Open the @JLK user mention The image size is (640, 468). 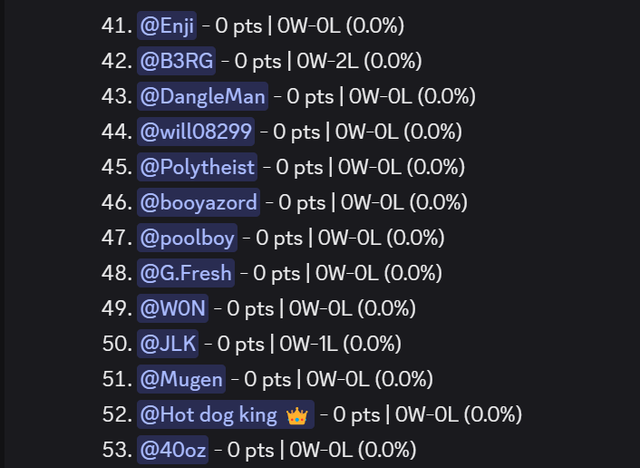click(168, 344)
